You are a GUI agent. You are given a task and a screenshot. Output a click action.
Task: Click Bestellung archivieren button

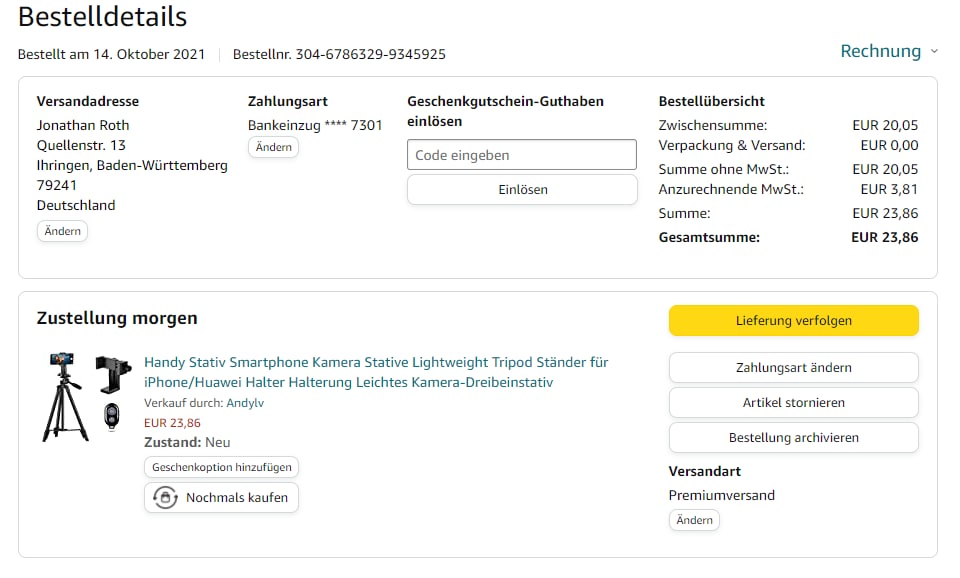793,437
